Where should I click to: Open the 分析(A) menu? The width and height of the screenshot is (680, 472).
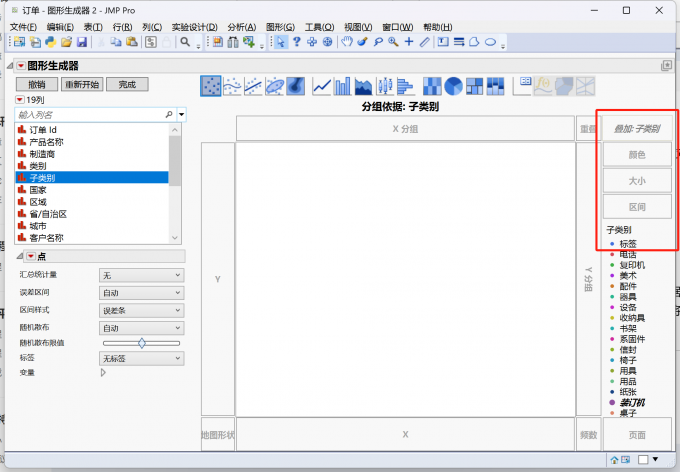(242, 26)
